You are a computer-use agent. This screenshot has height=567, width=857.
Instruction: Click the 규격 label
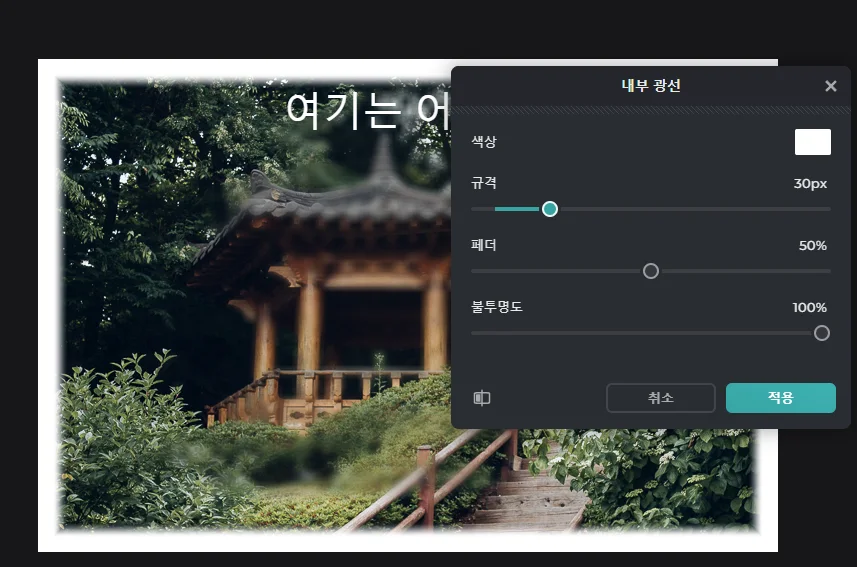point(484,183)
